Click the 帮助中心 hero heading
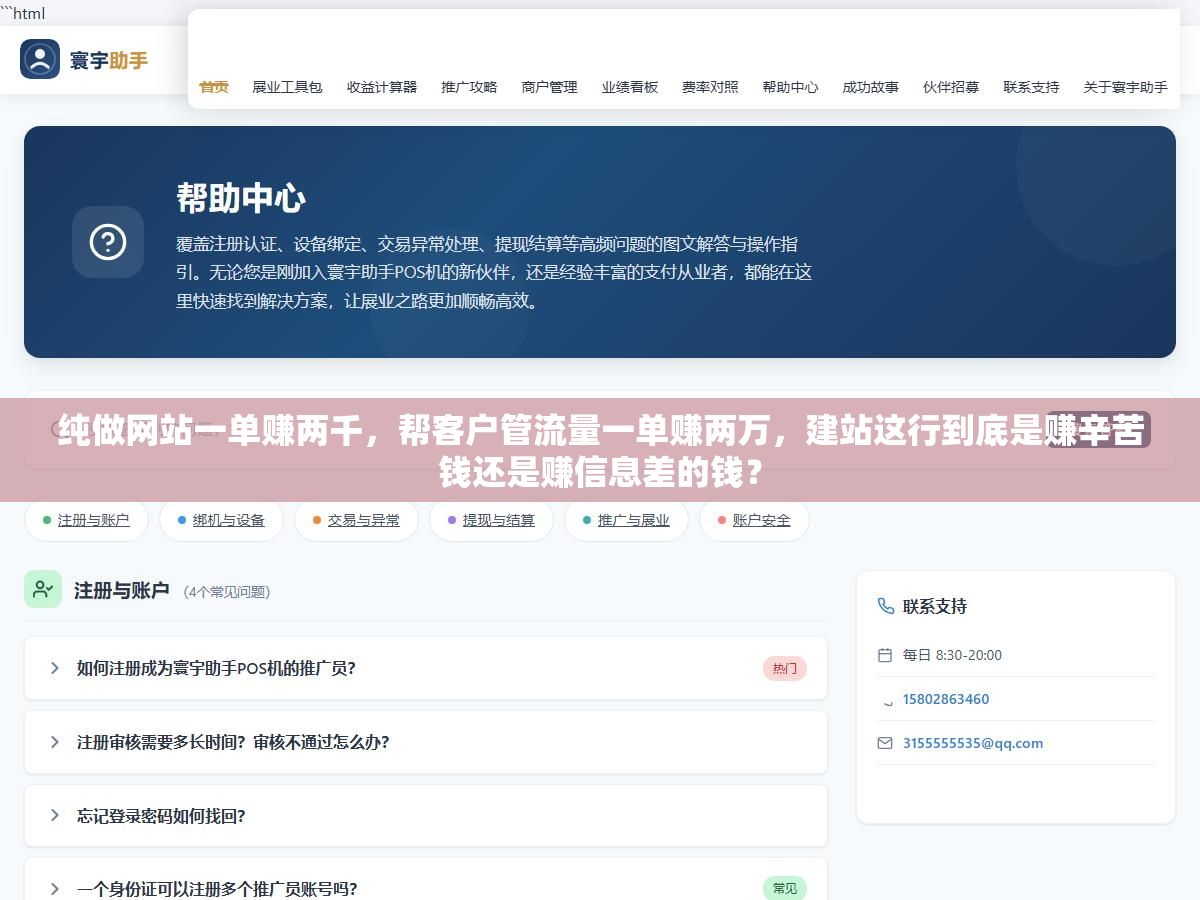Viewport: 1200px width, 900px height. pyautogui.click(x=241, y=198)
